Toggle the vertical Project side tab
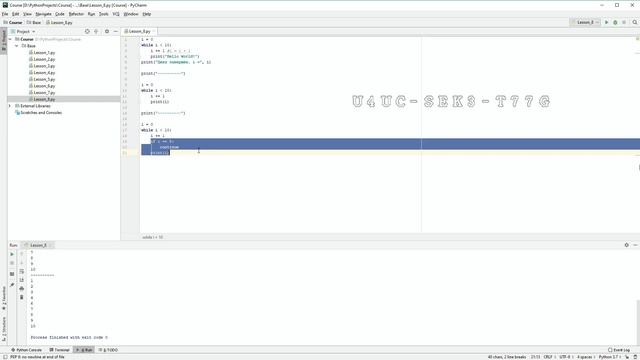640x360 pixels. coord(4,40)
